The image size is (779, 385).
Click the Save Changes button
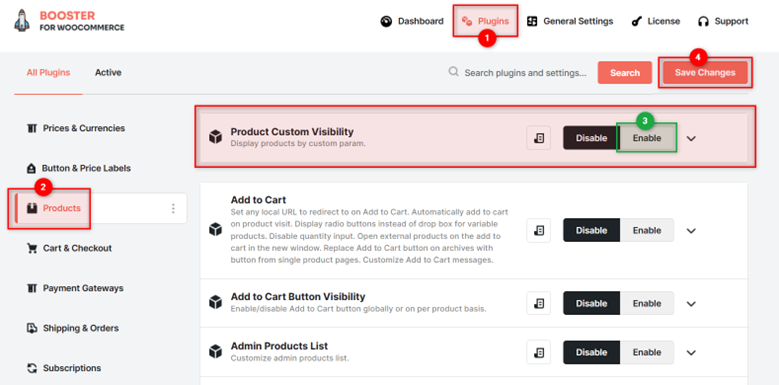click(x=705, y=73)
